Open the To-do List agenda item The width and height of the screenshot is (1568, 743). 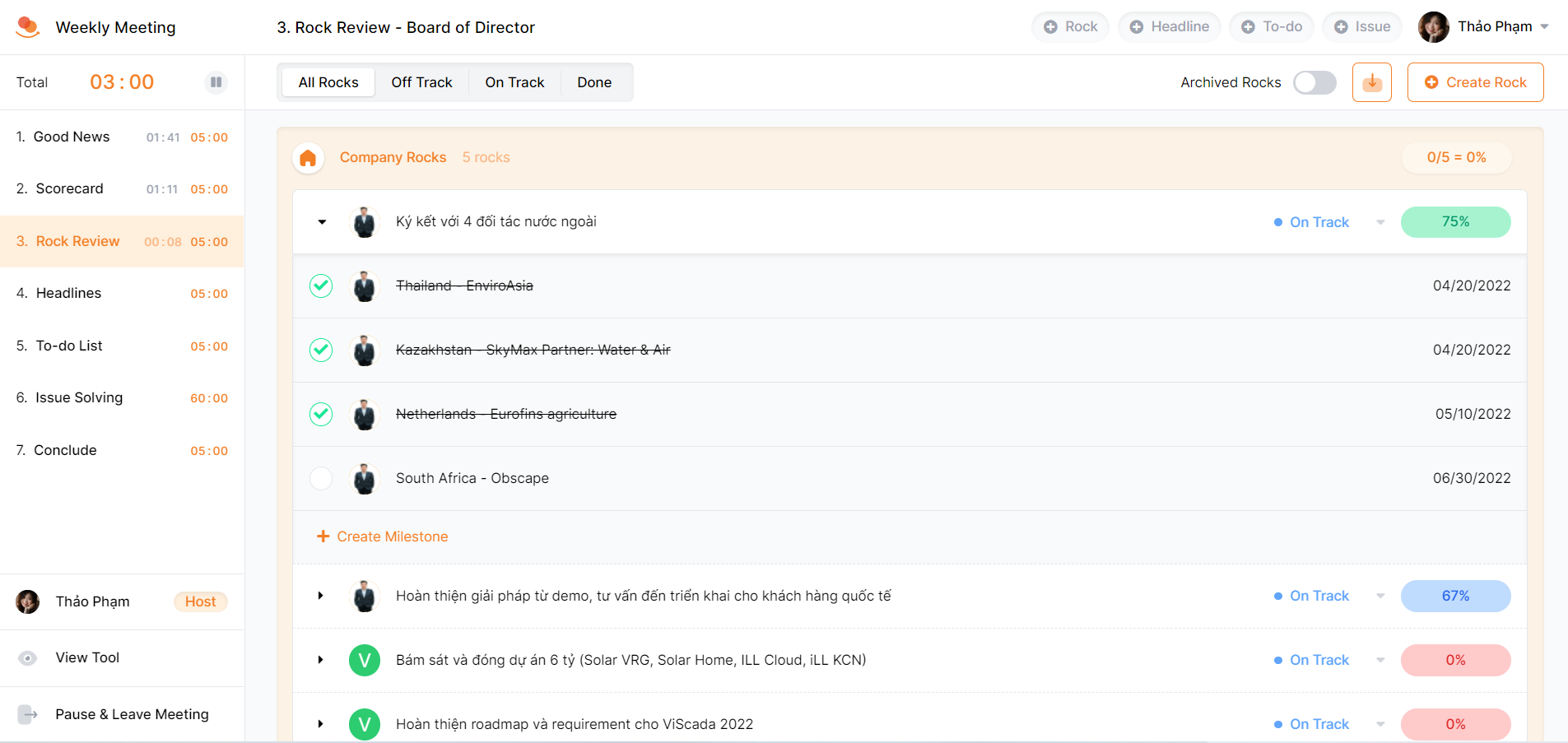pos(122,346)
